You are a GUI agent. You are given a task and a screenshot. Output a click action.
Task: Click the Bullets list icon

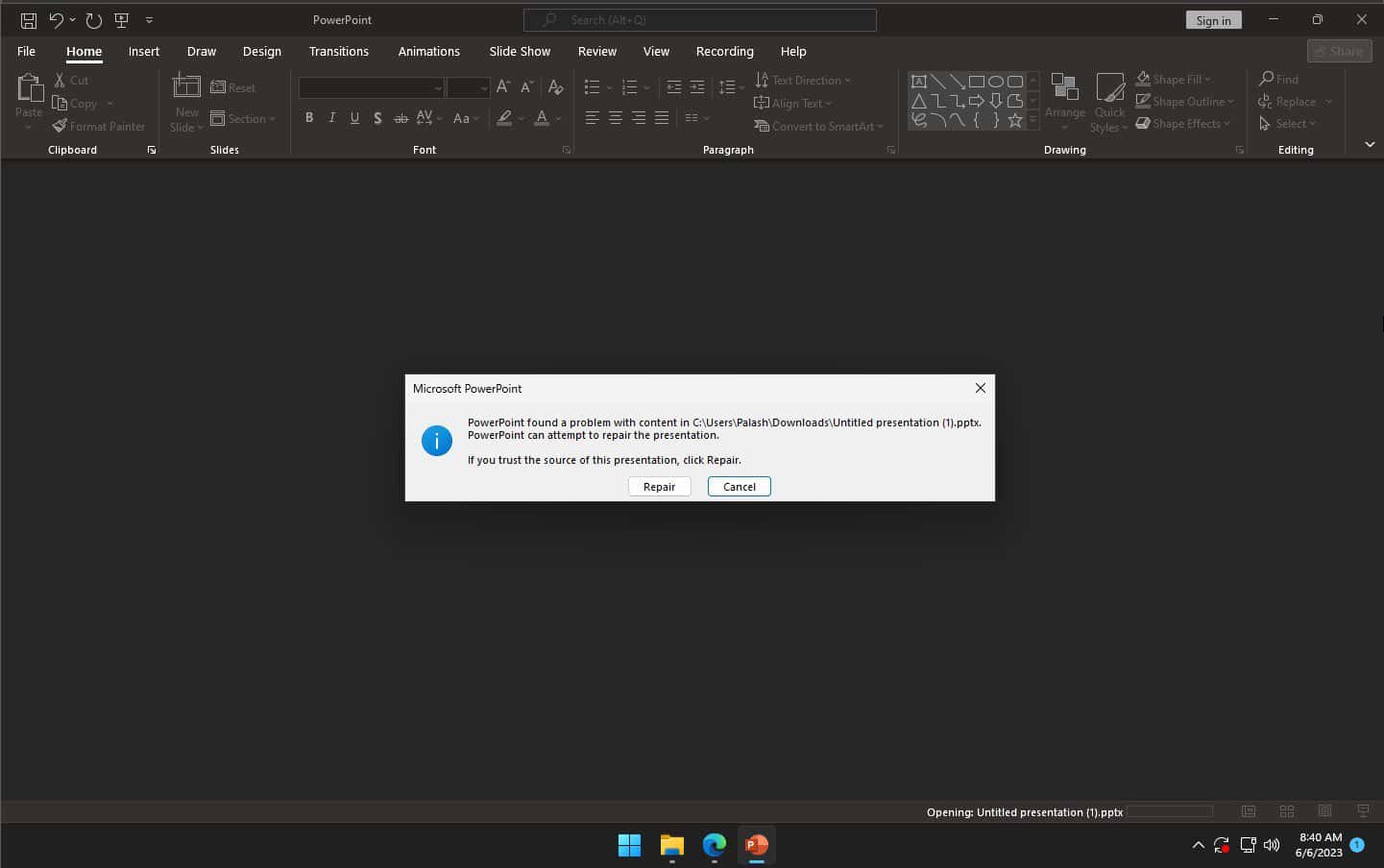pyautogui.click(x=592, y=87)
